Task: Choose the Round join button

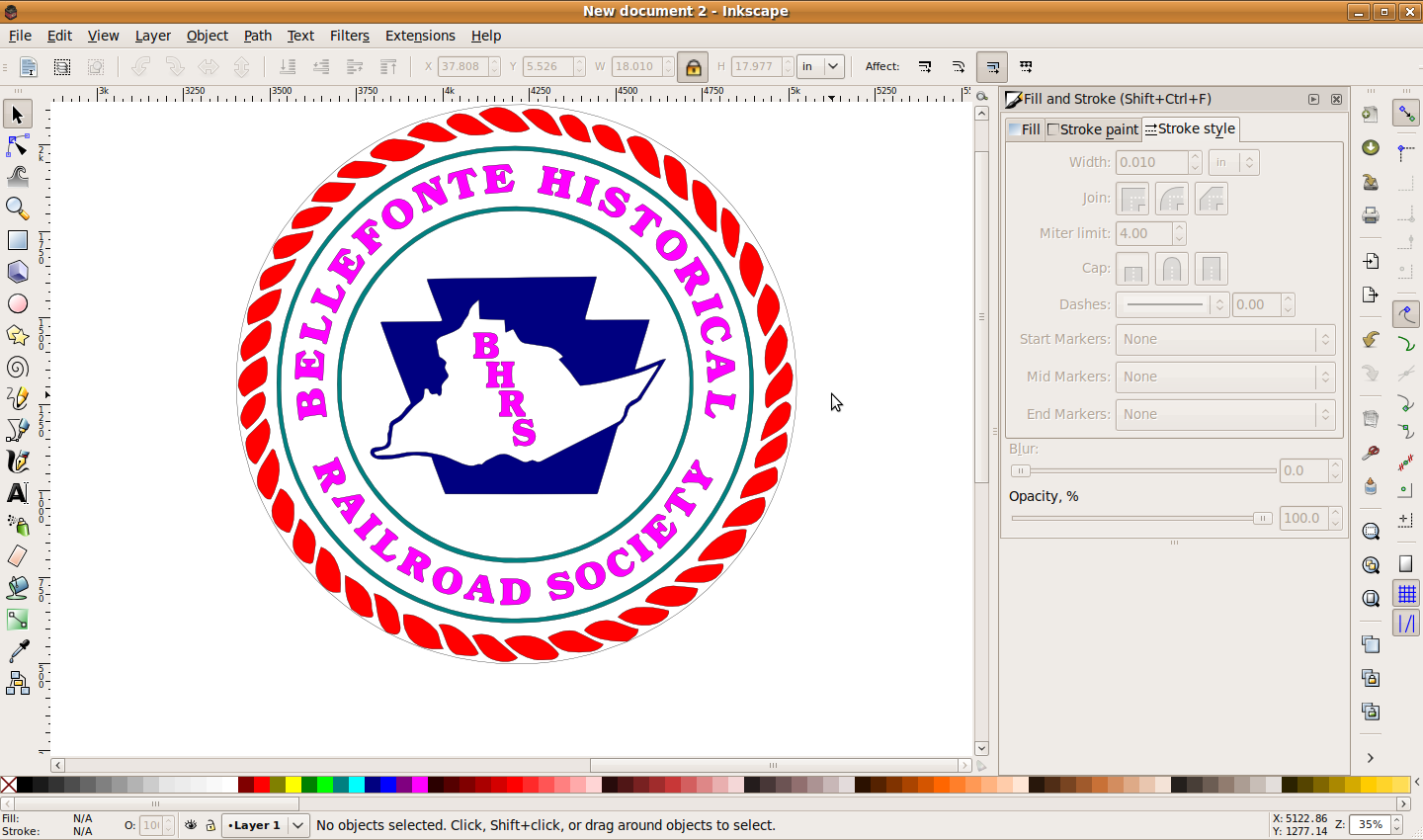Action: [1172, 199]
